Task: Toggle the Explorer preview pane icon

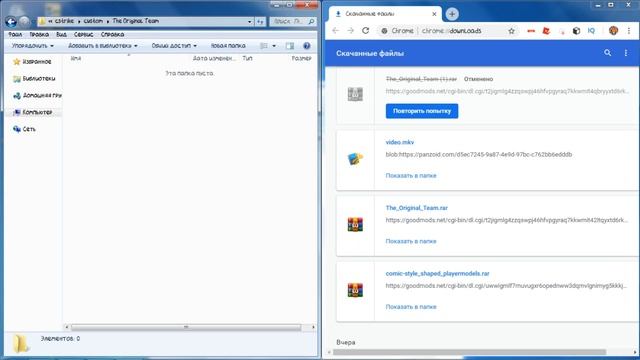Action: pyautogui.click(x=290, y=46)
